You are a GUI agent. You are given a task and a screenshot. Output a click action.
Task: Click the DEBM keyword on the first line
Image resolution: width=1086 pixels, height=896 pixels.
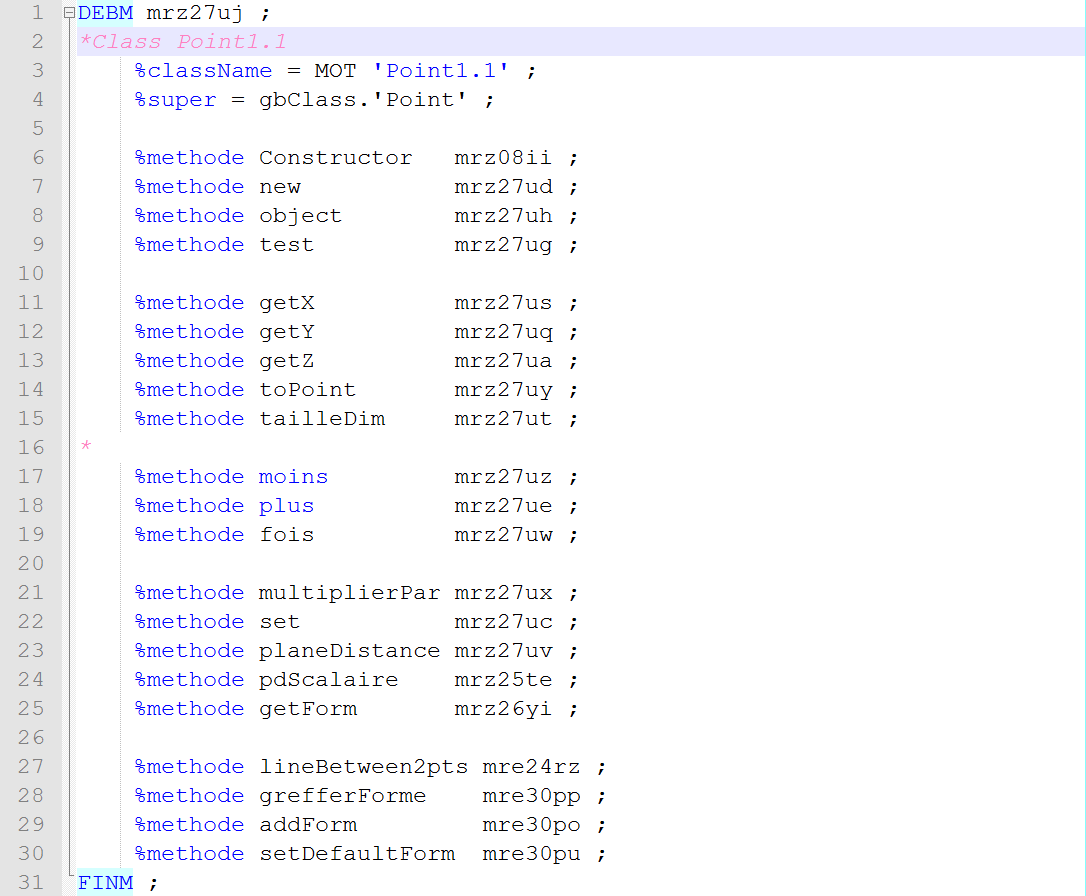[105, 13]
